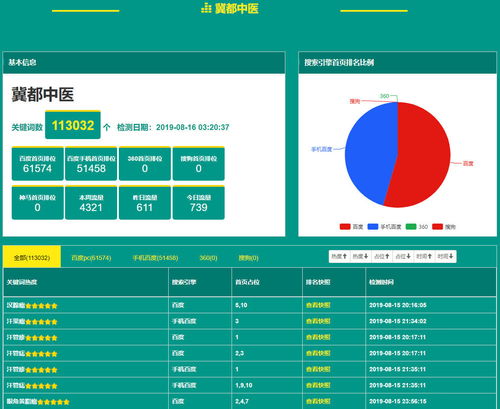Click position value 2,4,7 in the table
The width and height of the screenshot is (500, 409).
pyautogui.click(x=242, y=401)
